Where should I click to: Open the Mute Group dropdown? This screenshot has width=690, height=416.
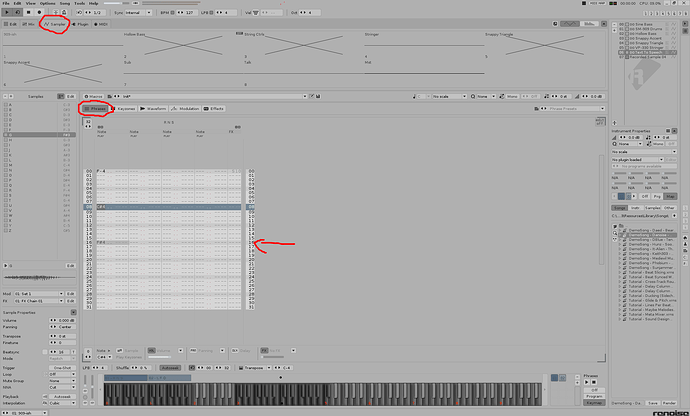pos(62,381)
